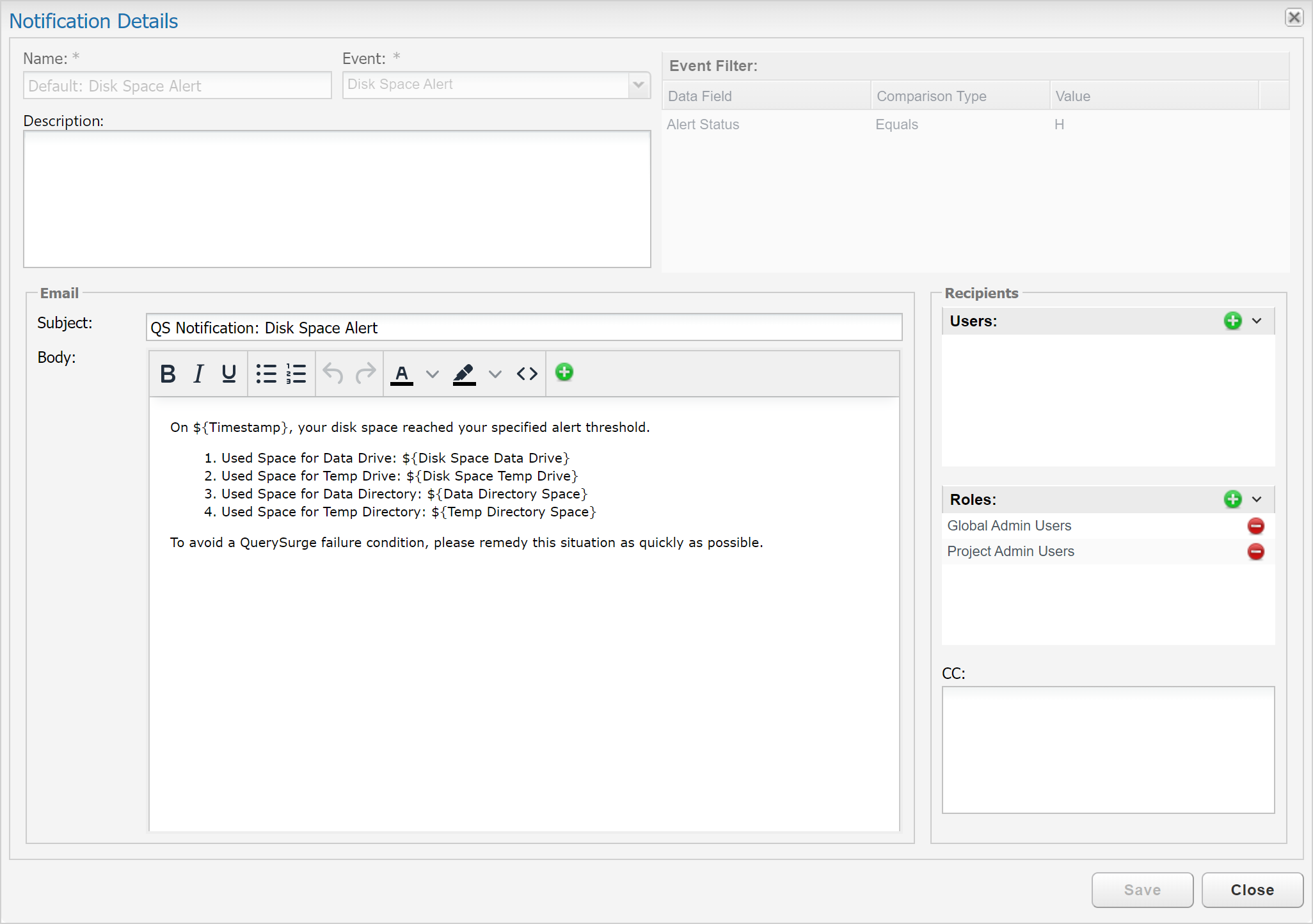The width and height of the screenshot is (1313, 924).
Task: Select the Alert Status filter row
Action: (x=975, y=125)
